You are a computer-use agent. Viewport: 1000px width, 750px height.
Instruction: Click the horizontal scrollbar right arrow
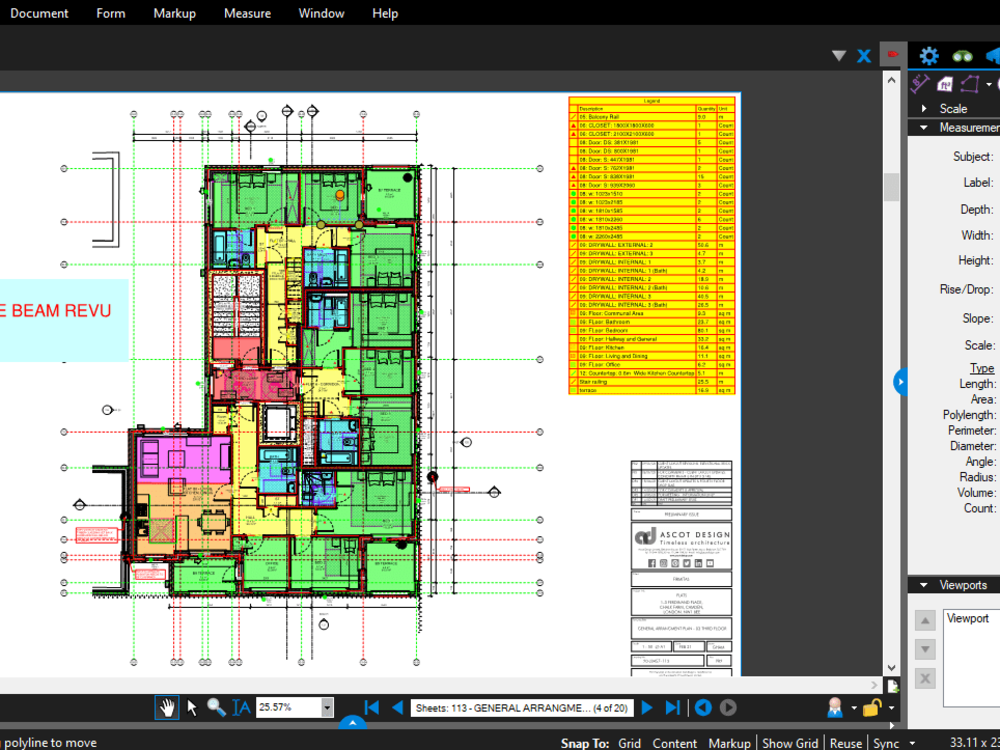(x=874, y=685)
